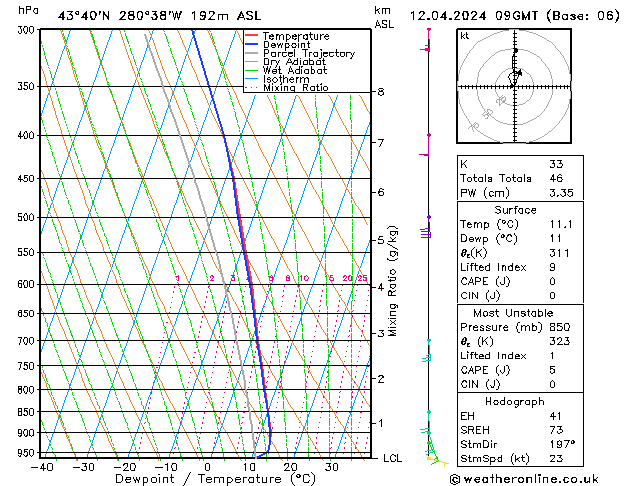Viewport: 629px width, 486px height.
Task: Click the 5 km altitude label
Action: 381,241
